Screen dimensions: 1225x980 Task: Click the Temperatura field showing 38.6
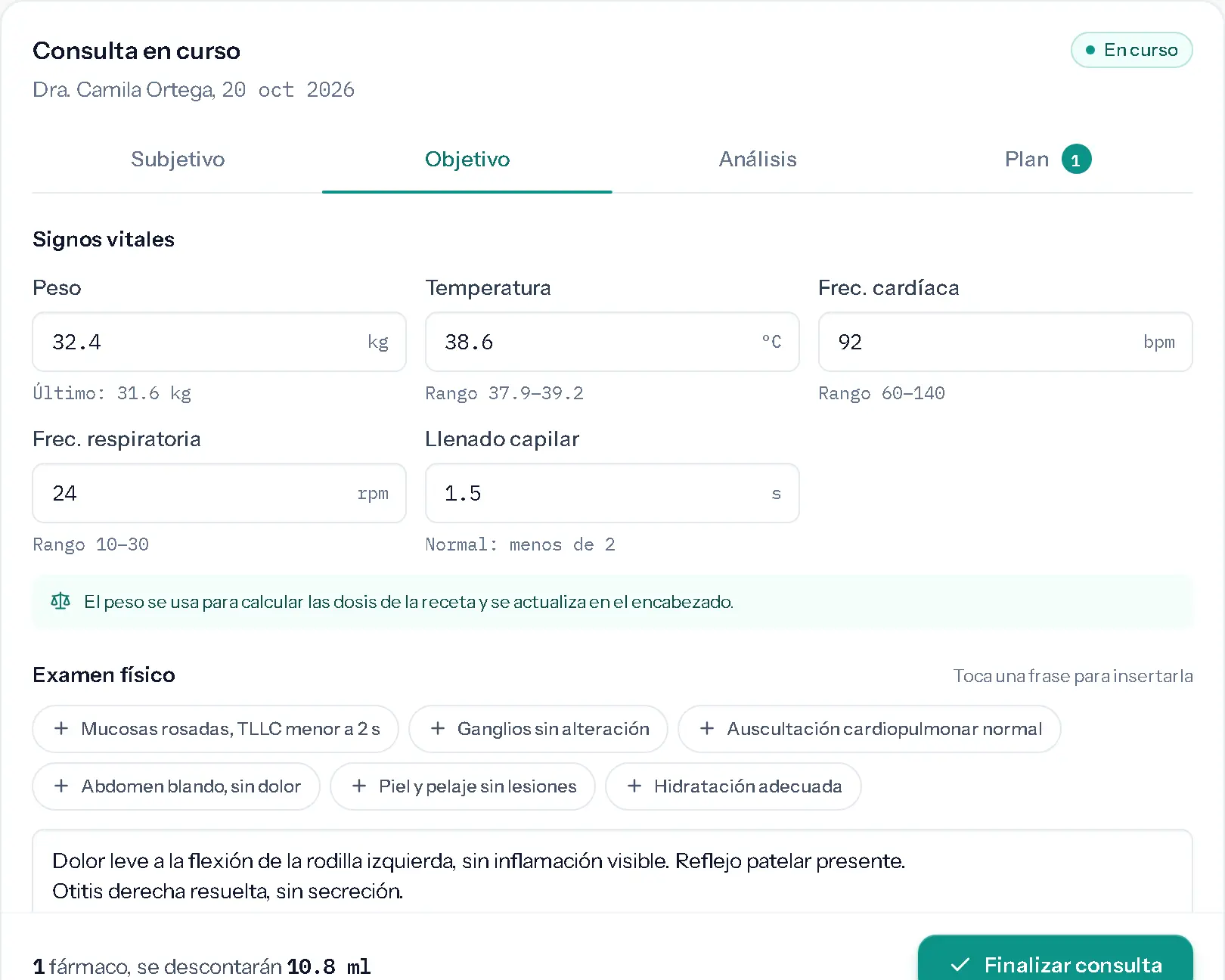612,342
